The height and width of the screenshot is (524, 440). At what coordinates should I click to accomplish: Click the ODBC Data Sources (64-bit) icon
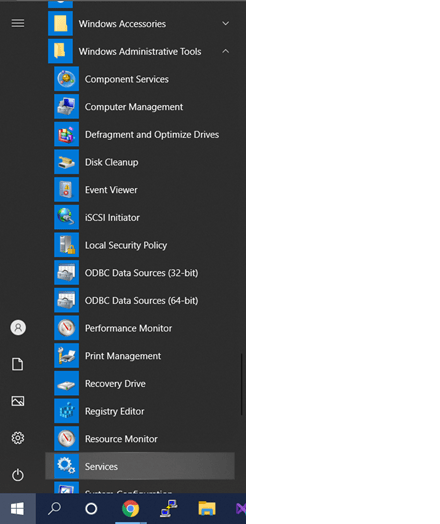coord(66,300)
